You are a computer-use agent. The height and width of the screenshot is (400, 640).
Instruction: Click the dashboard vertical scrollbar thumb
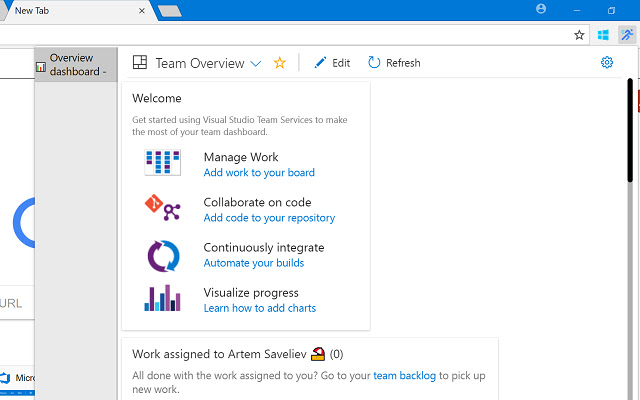(630, 131)
